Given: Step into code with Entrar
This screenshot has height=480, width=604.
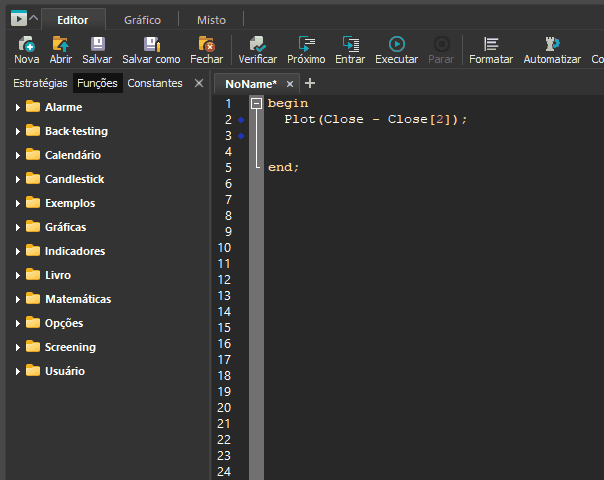Looking at the screenshot, I should pos(350,50).
